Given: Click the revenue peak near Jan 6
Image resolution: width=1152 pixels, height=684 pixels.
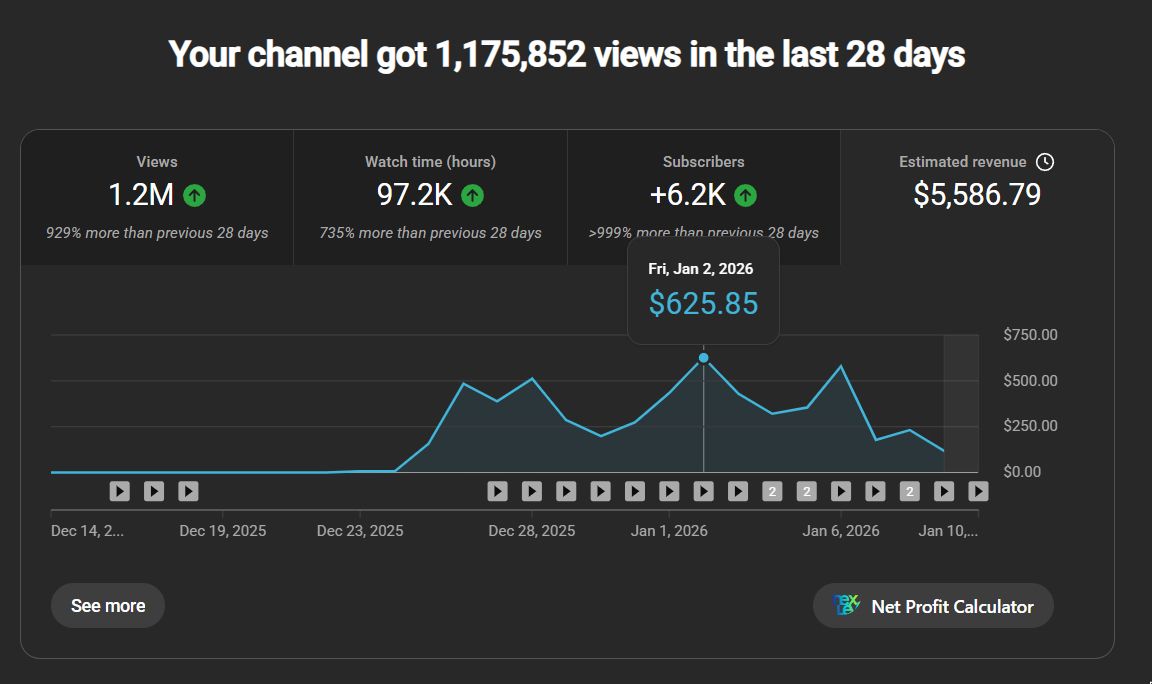Looking at the screenshot, I should tap(843, 367).
